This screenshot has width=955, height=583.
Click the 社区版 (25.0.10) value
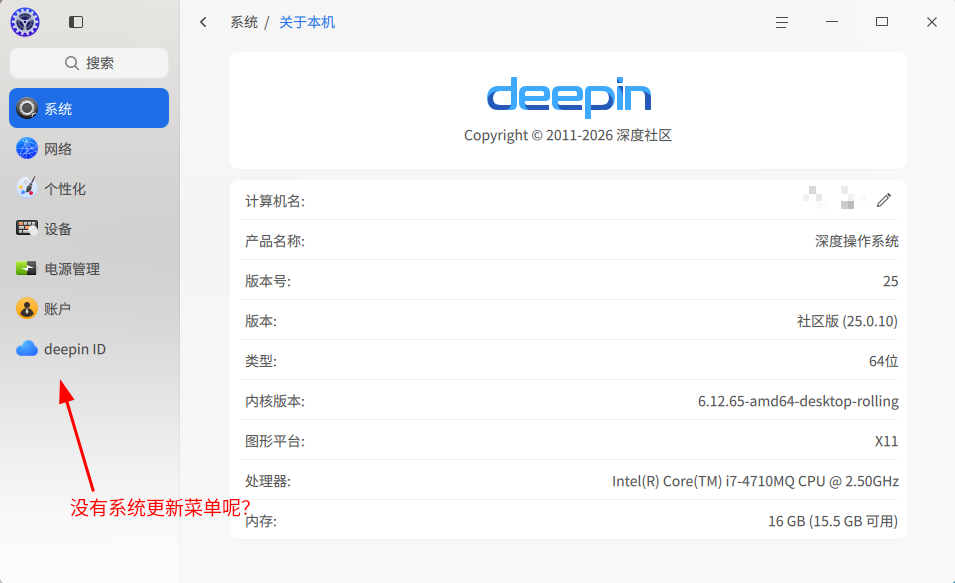847,321
